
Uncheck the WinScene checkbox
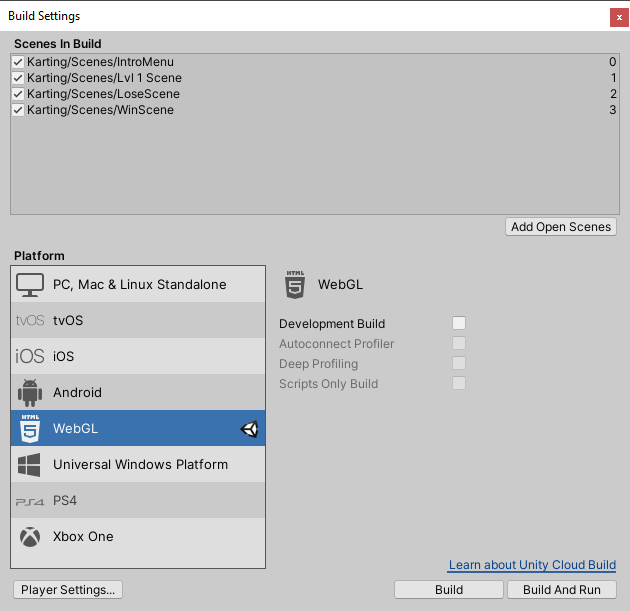coord(18,110)
